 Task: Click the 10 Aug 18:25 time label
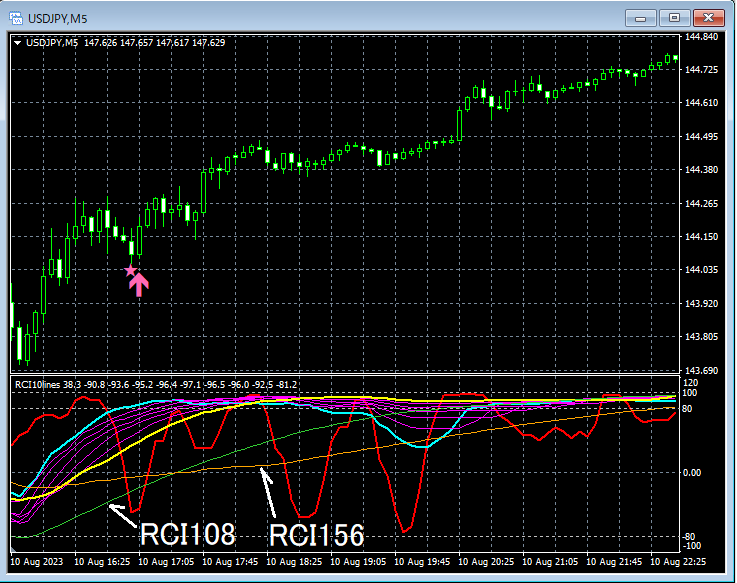pos(294,561)
